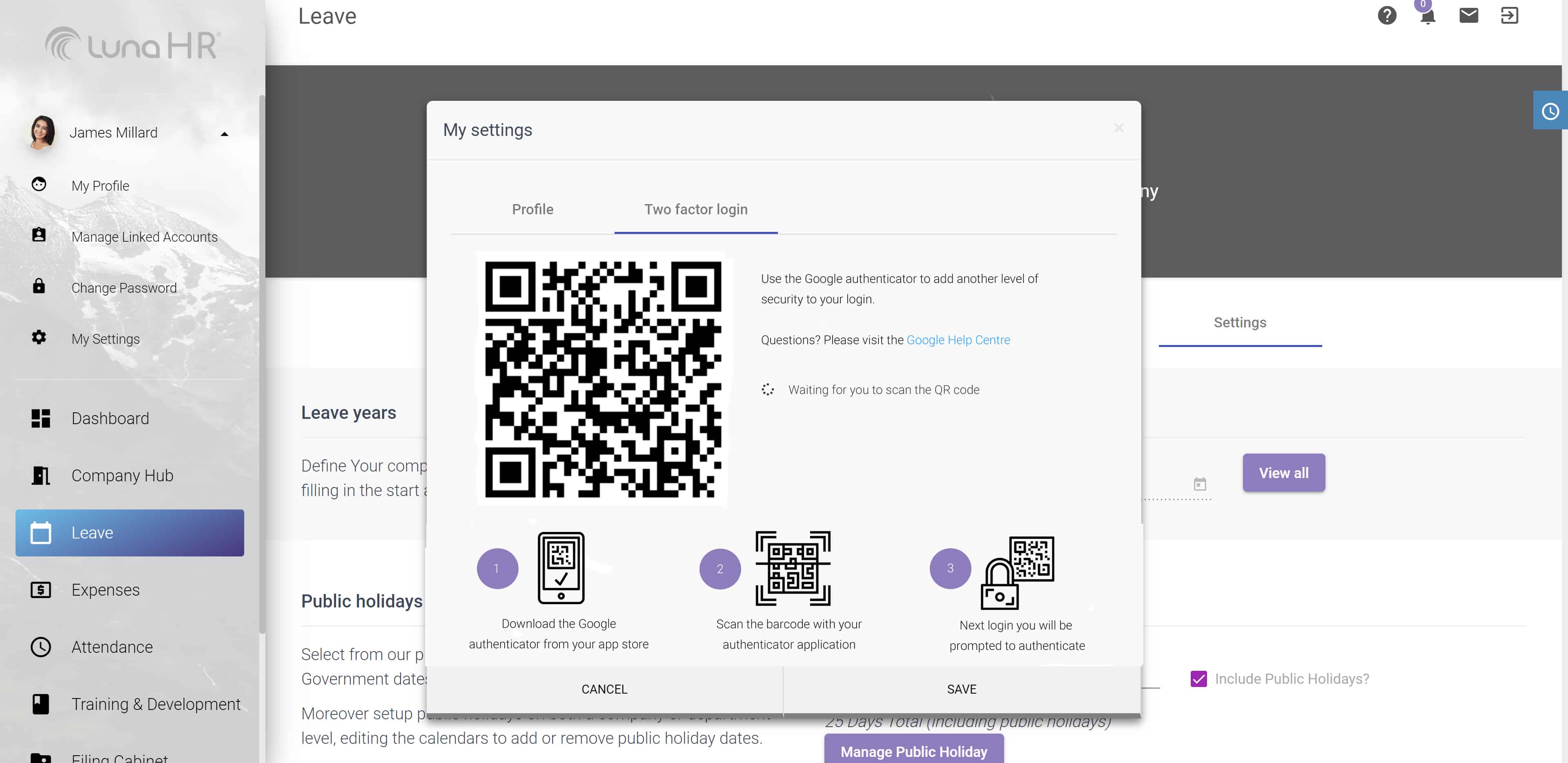Click 'Next login you will be prompted' text
Screen dimensions: 1568x763
[1016, 635]
